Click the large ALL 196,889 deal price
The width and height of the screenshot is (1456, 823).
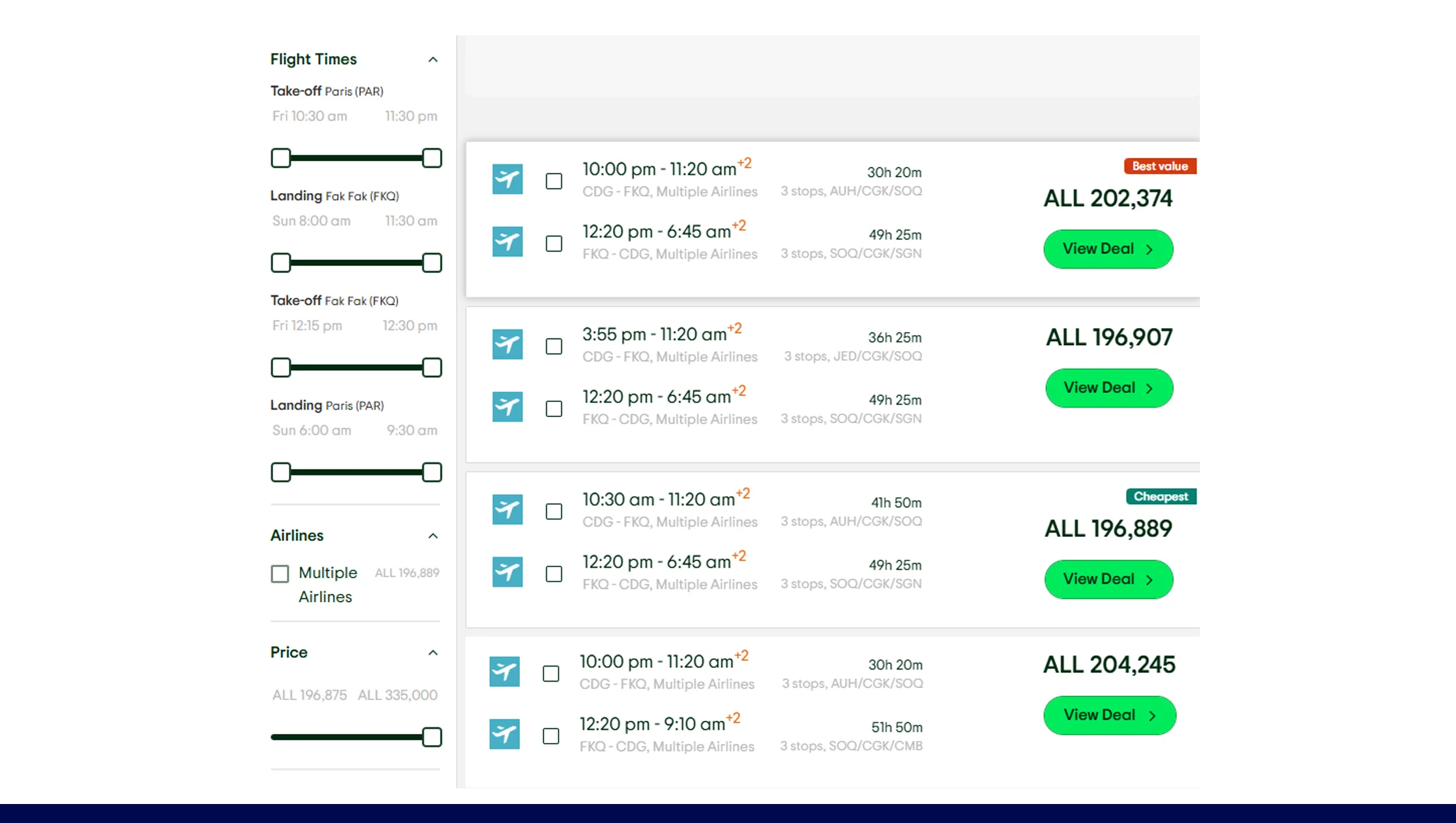point(1108,528)
